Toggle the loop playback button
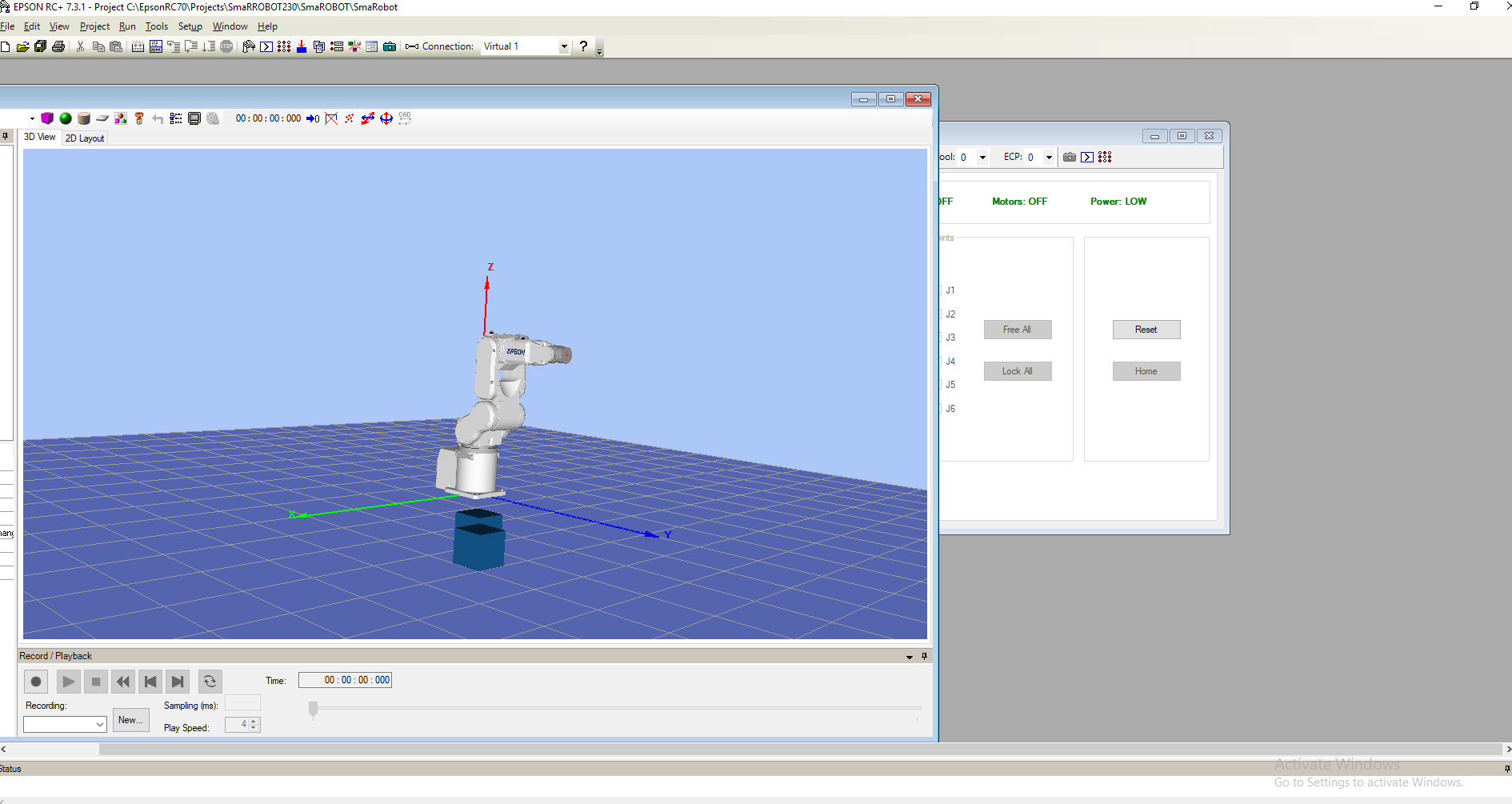This screenshot has height=804, width=1512. (x=210, y=682)
